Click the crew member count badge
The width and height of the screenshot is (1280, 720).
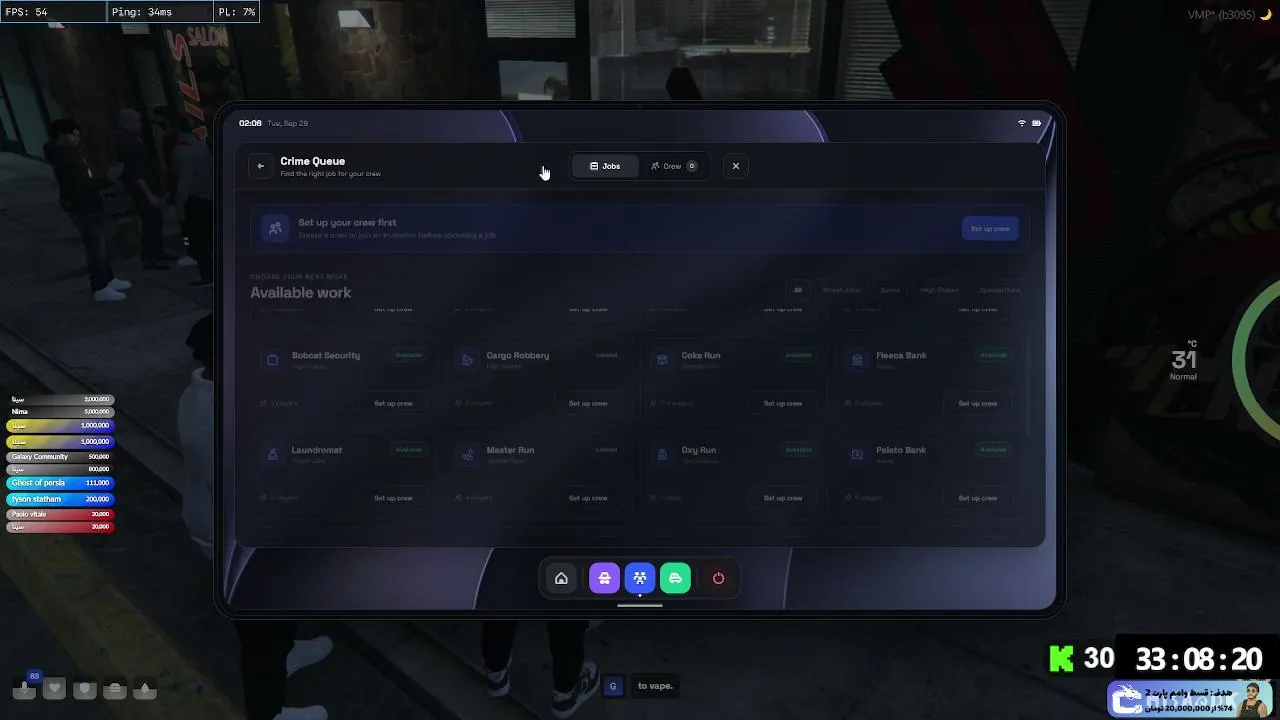(691, 166)
